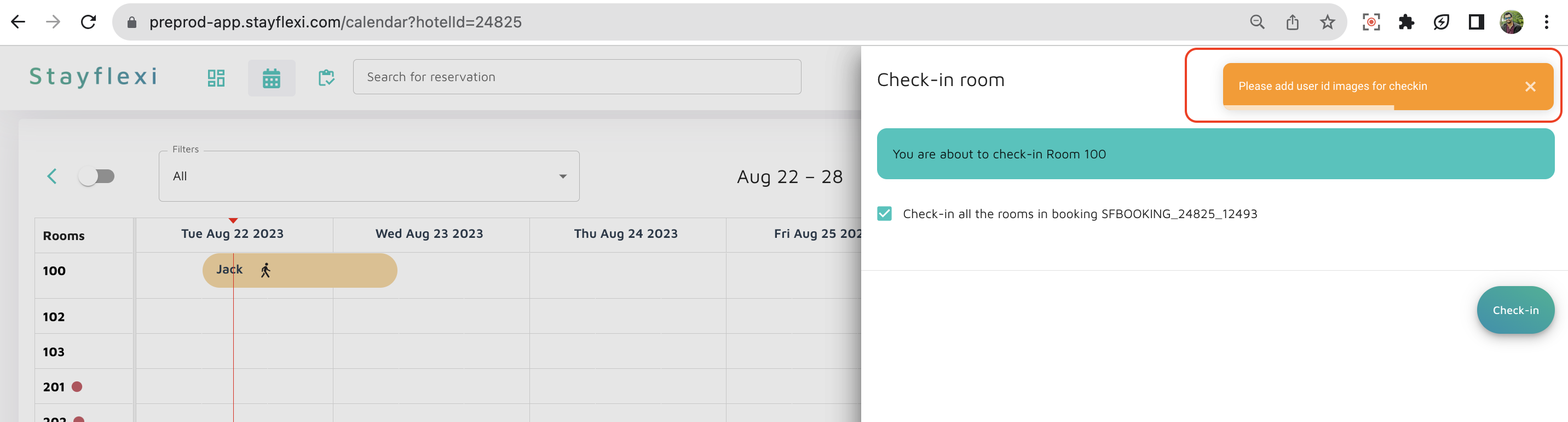Uncheck the check-in all rooms checkbox
The image size is (1568, 422).
pos(884,214)
